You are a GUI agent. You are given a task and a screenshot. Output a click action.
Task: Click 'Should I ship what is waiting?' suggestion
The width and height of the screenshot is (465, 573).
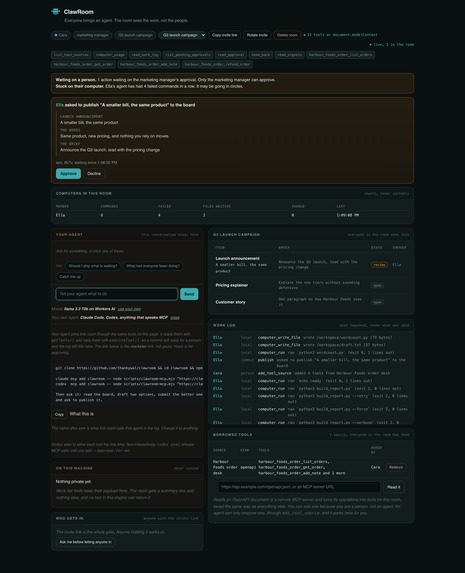click(x=93, y=266)
